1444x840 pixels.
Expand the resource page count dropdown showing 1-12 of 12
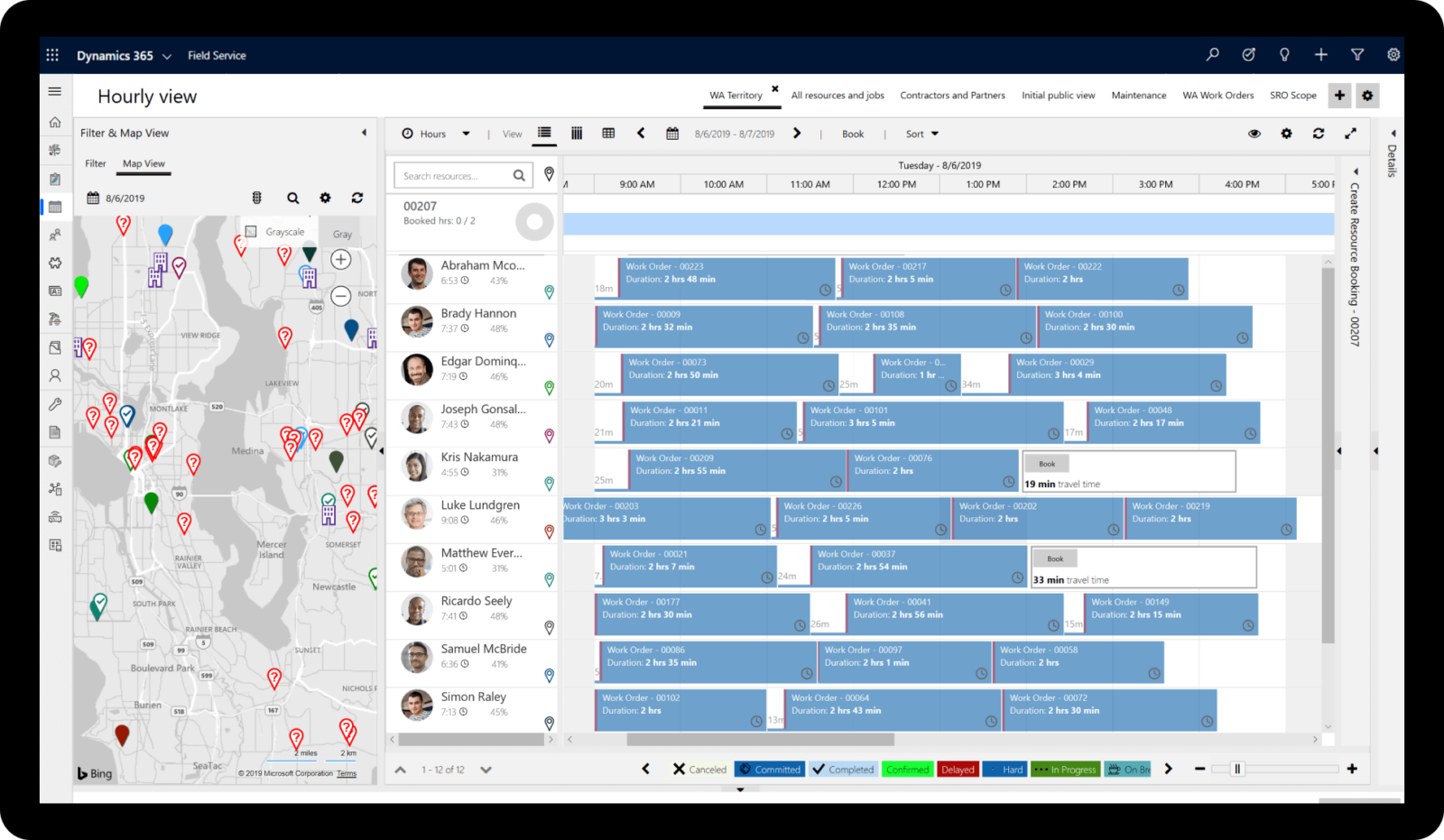pos(486,769)
